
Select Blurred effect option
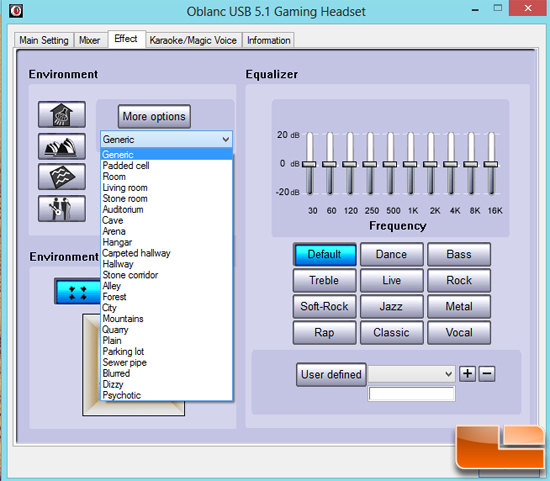pos(166,373)
